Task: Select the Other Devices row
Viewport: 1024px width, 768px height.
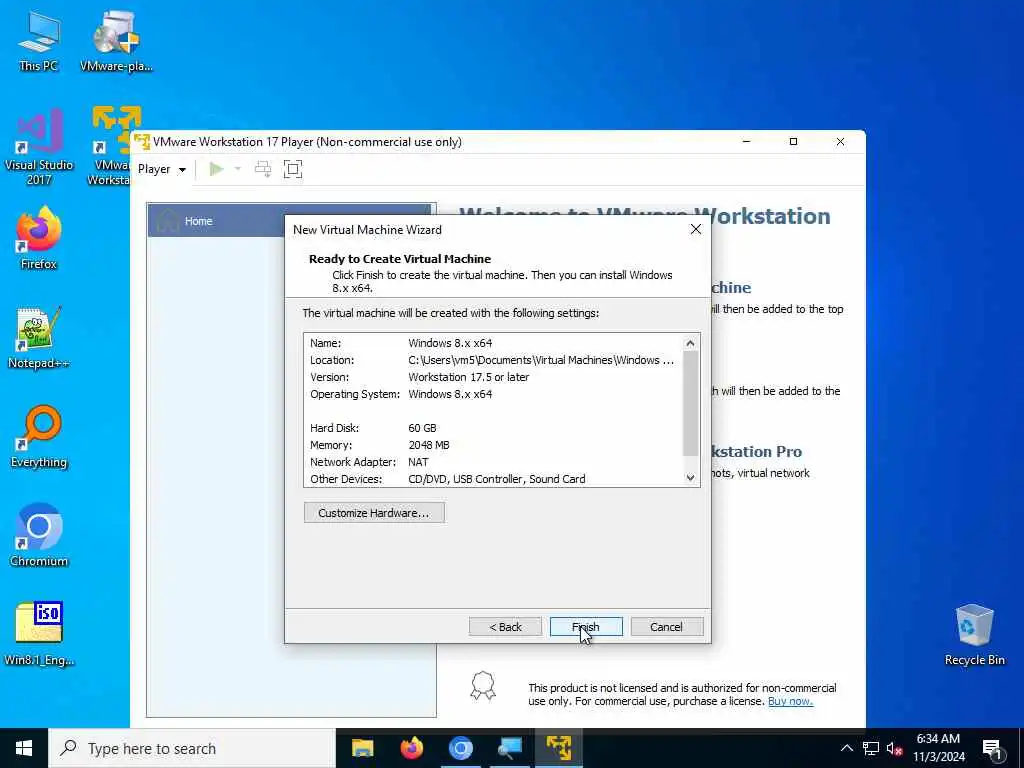Action: click(494, 479)
